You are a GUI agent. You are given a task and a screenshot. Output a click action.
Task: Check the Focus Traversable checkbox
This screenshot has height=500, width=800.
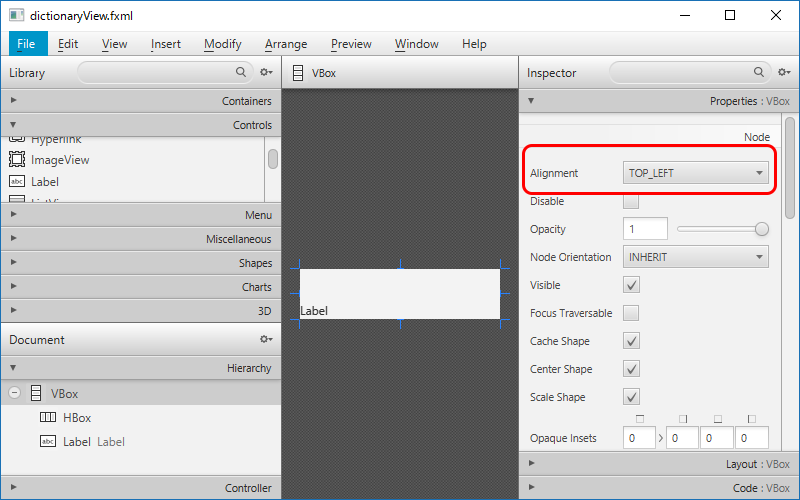[631, 313]
